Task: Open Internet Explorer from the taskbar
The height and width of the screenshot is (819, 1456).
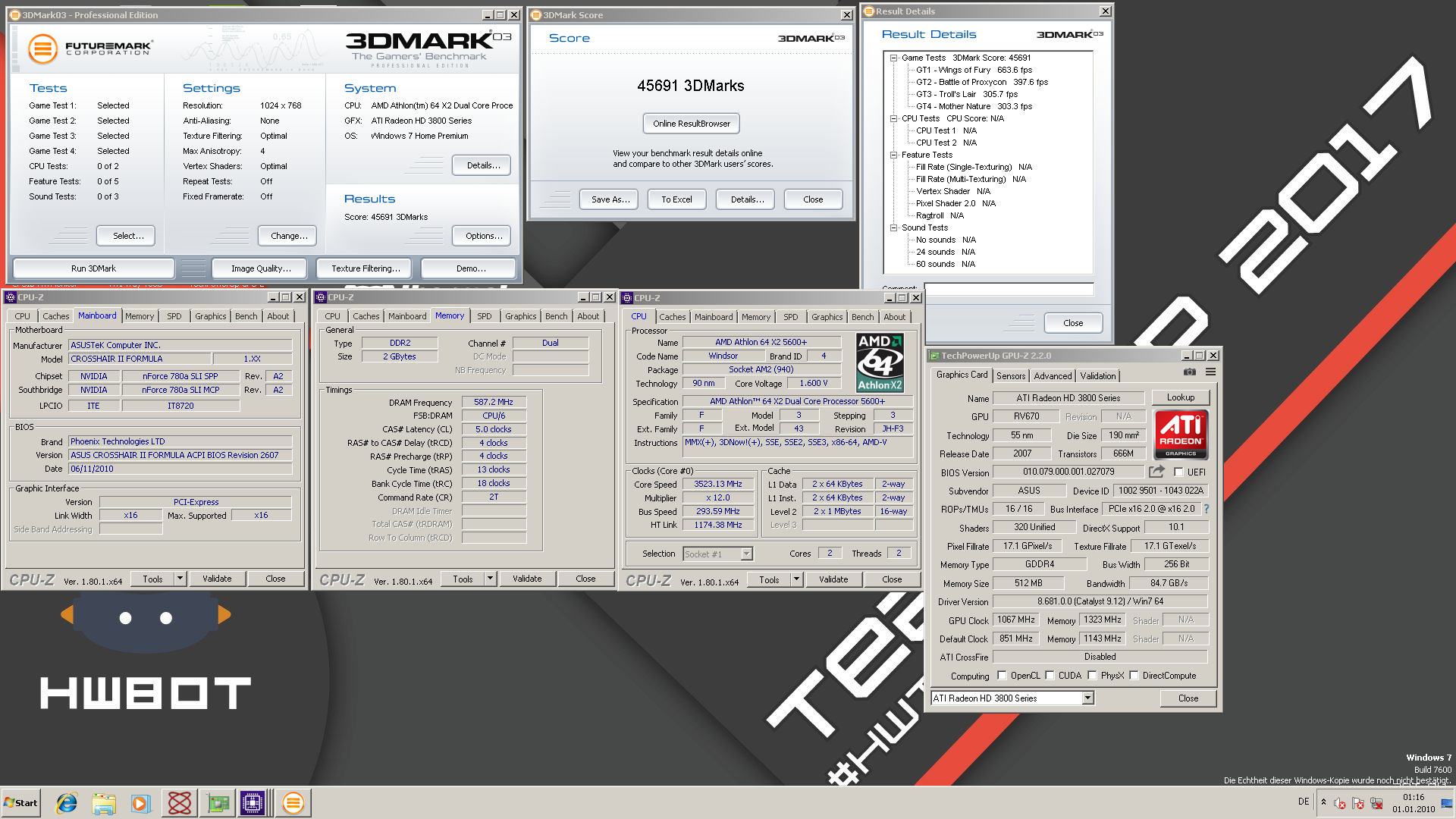Action: [67, 803]
